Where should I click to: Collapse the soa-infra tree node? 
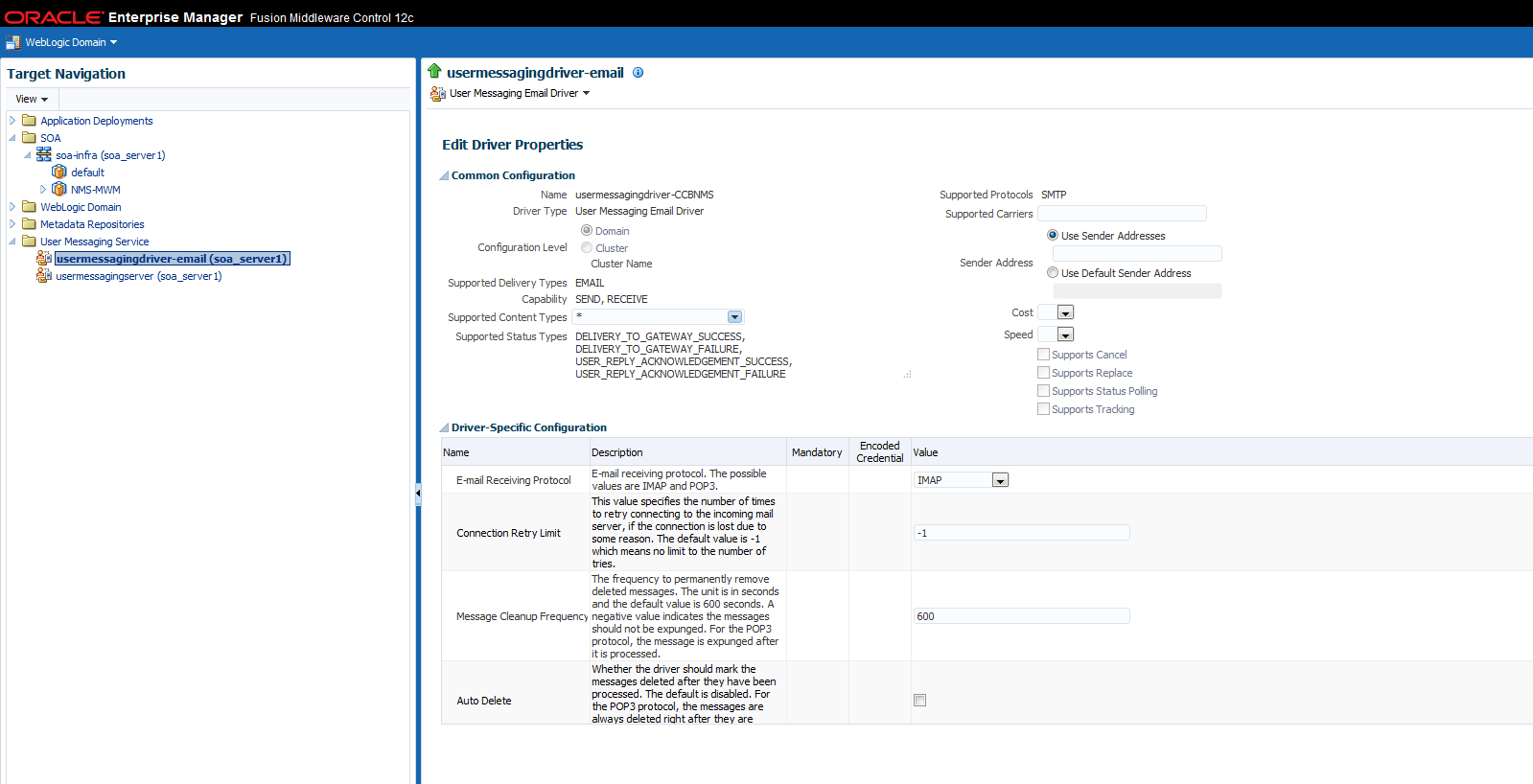[28, 155]
